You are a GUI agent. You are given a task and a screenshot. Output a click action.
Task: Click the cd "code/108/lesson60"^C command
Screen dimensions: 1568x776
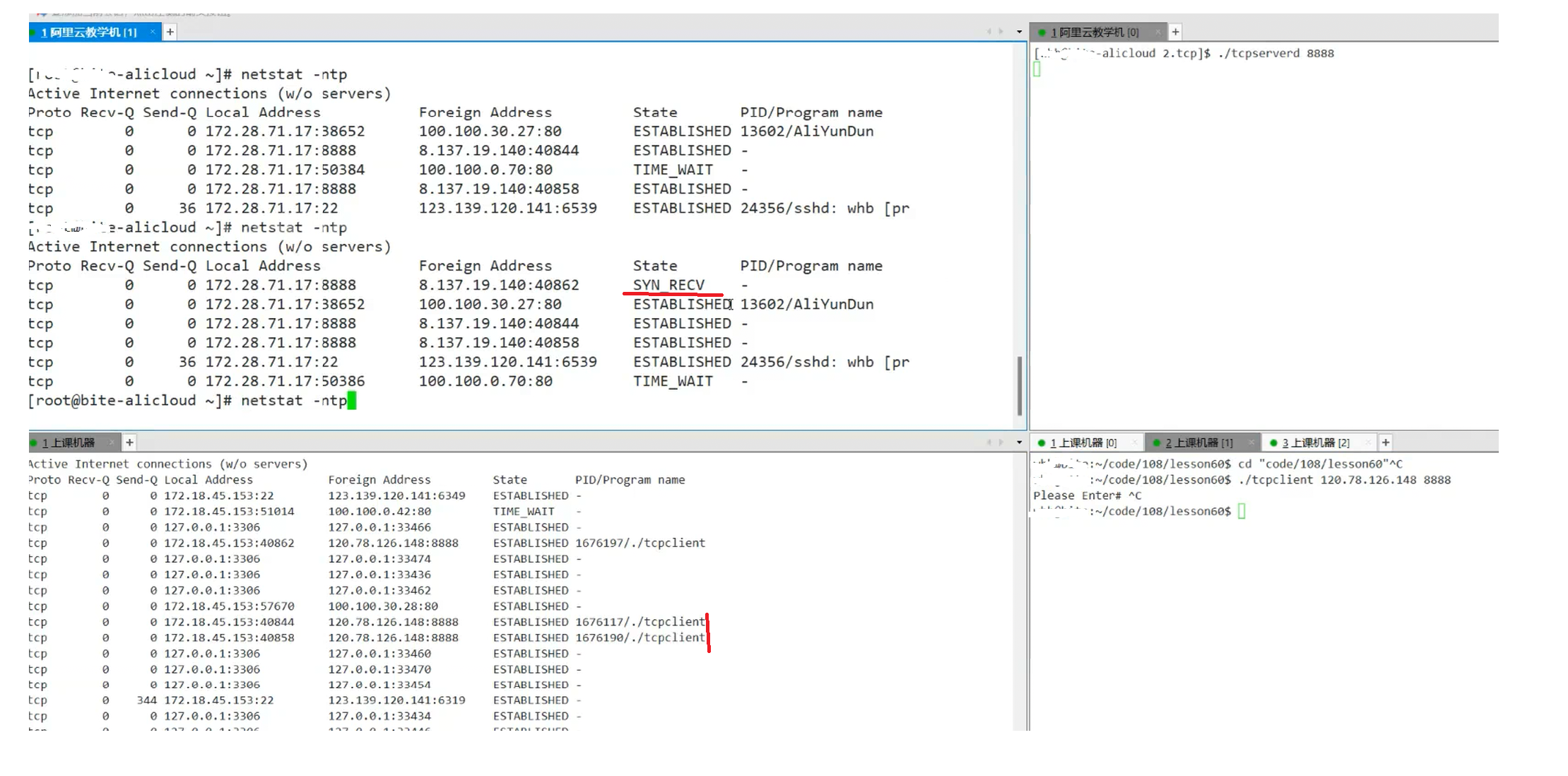(x=1320, y=464)
